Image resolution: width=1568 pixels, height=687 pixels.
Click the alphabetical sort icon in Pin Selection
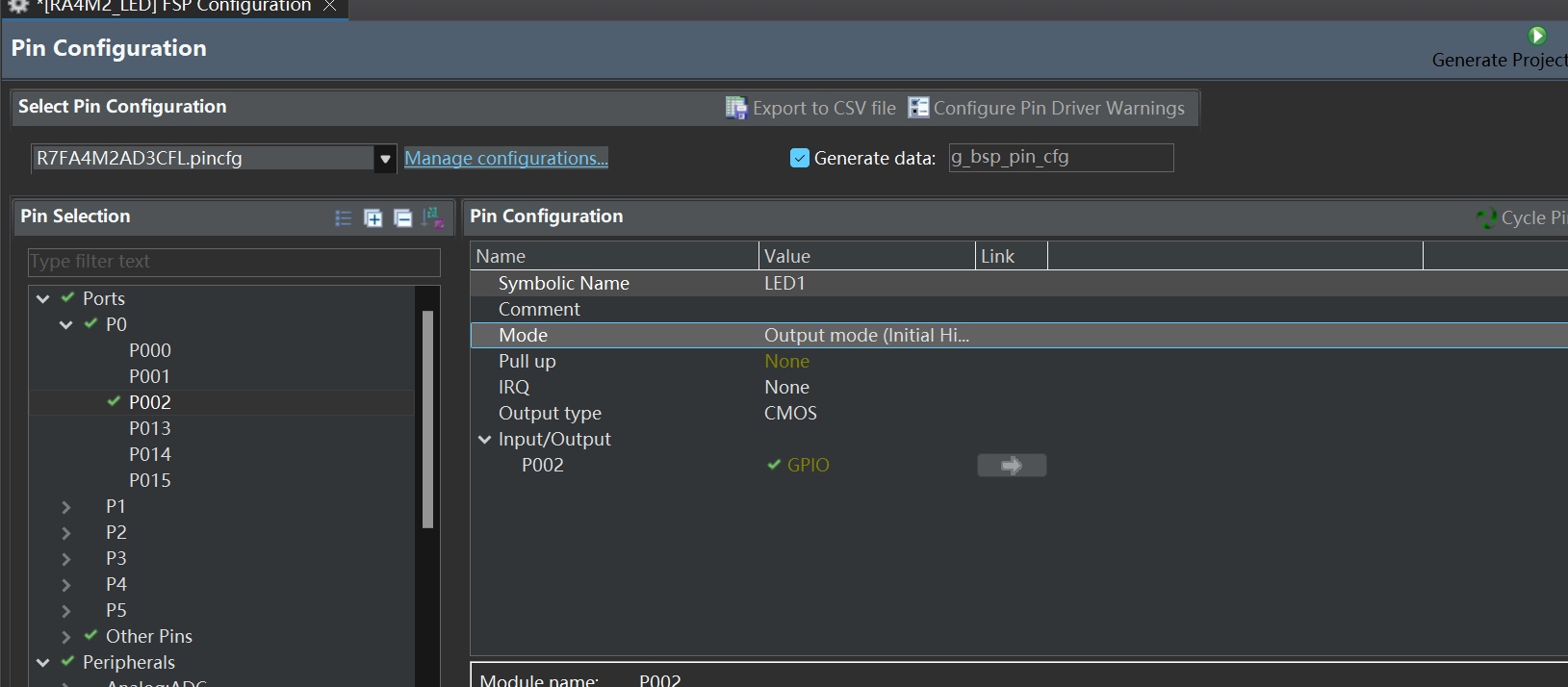pyautogui.click(x=433, y=218)
